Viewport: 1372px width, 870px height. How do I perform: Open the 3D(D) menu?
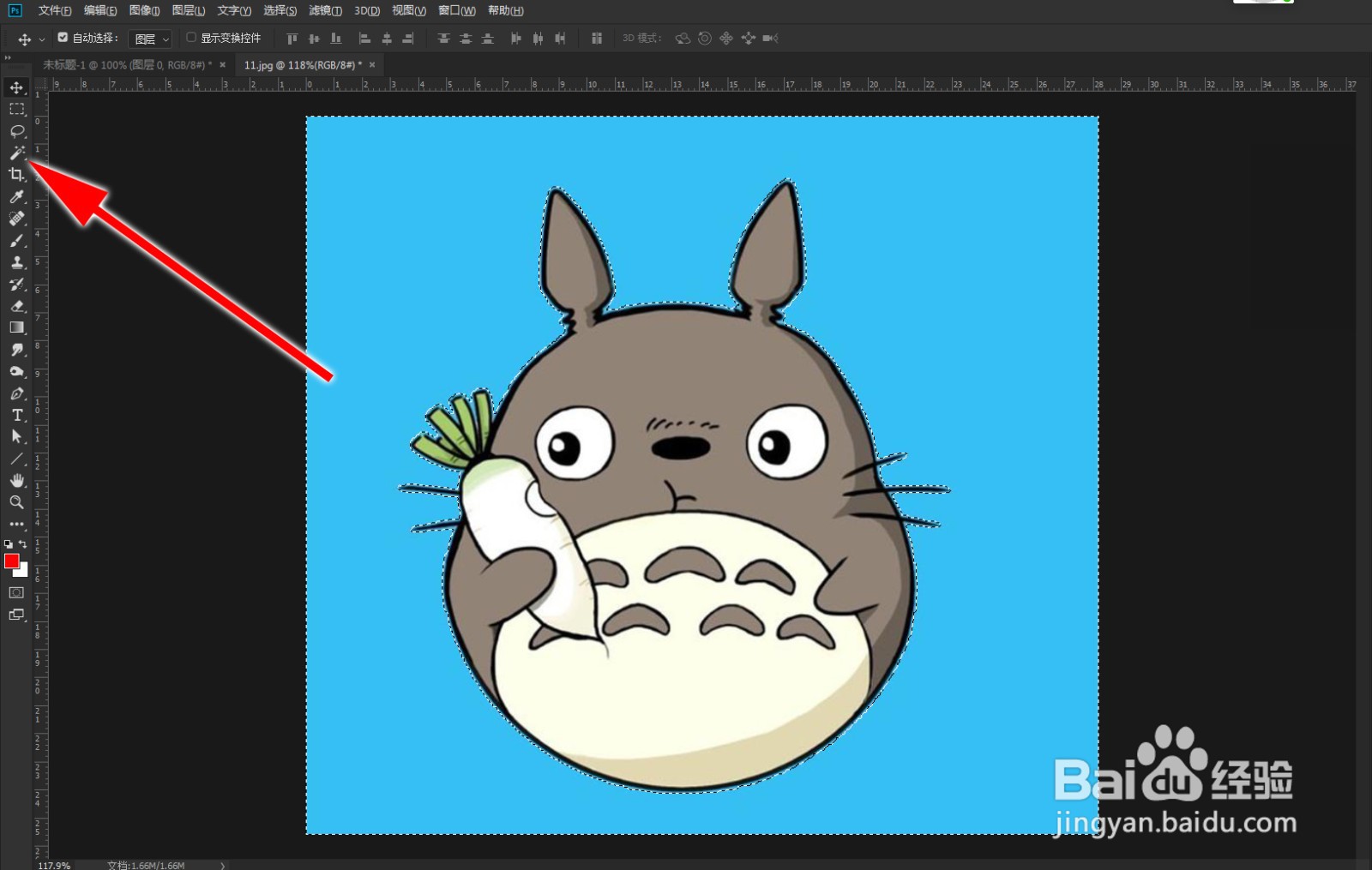tap(367, 10)
